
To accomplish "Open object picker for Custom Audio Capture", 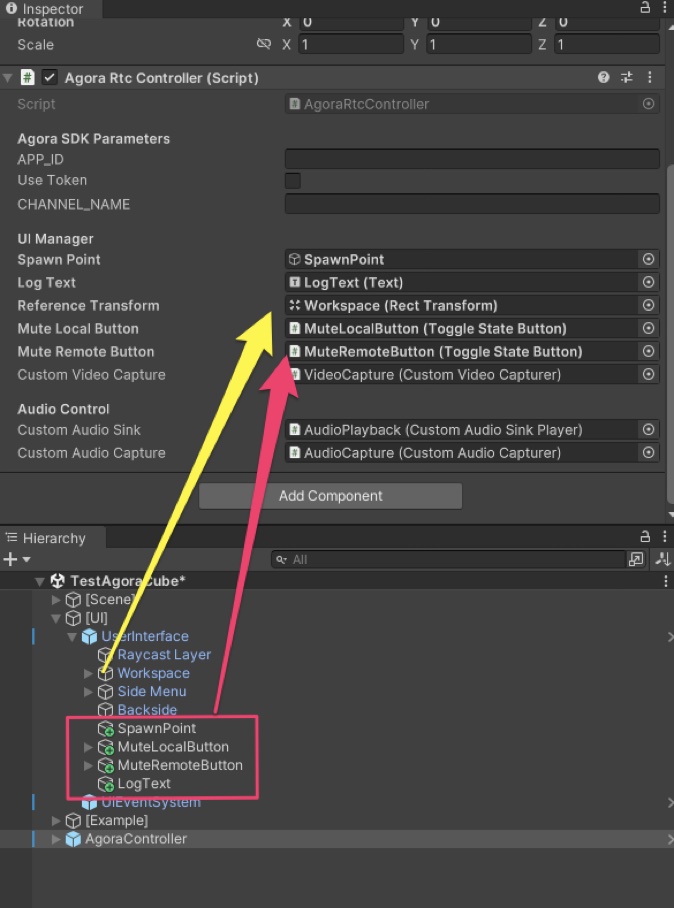I will (x=649, y=452).
